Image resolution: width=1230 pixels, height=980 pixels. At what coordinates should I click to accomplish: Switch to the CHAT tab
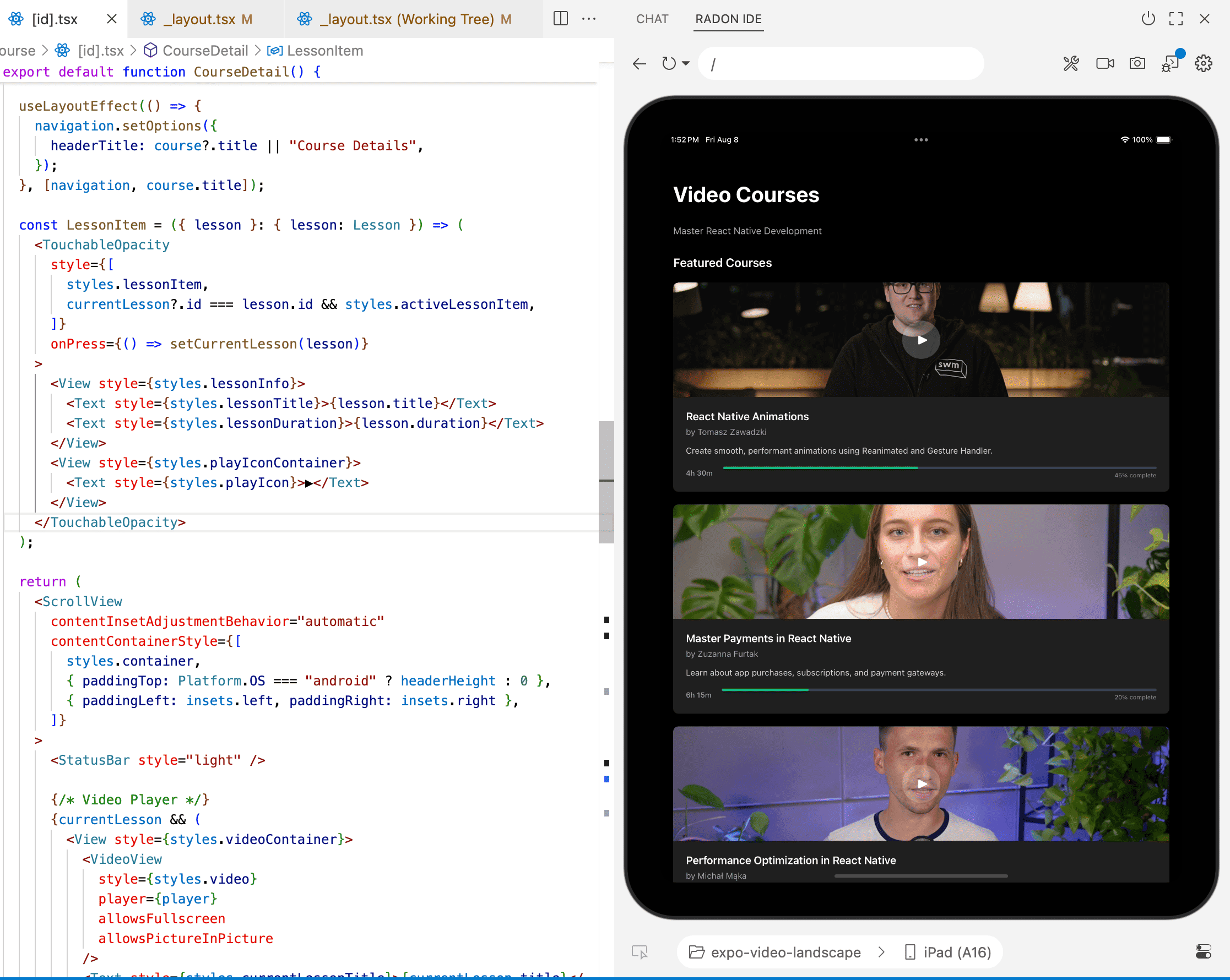coord(652,19)
